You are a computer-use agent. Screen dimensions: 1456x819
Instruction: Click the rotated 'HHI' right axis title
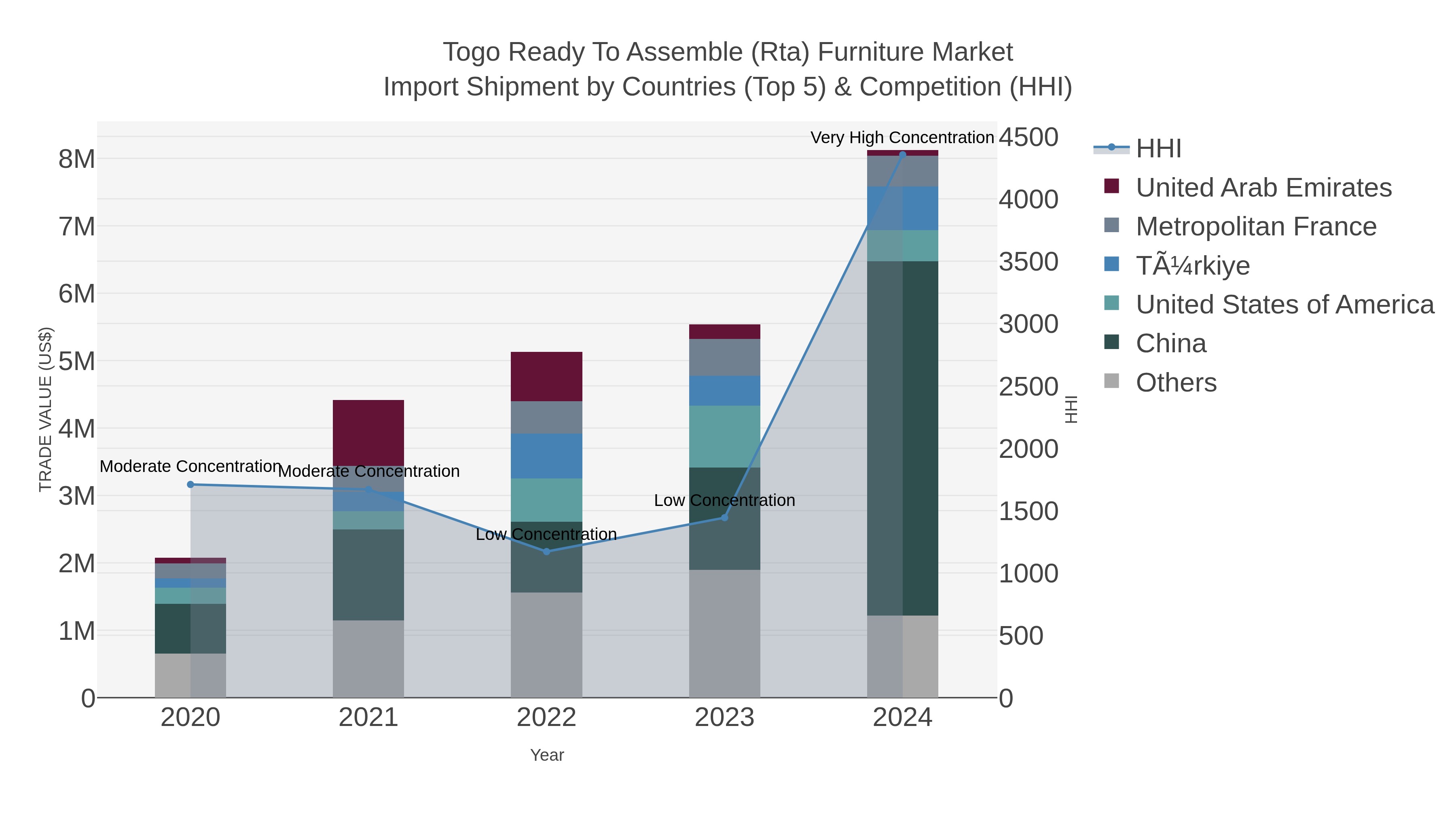click(x=1071, y=410)
